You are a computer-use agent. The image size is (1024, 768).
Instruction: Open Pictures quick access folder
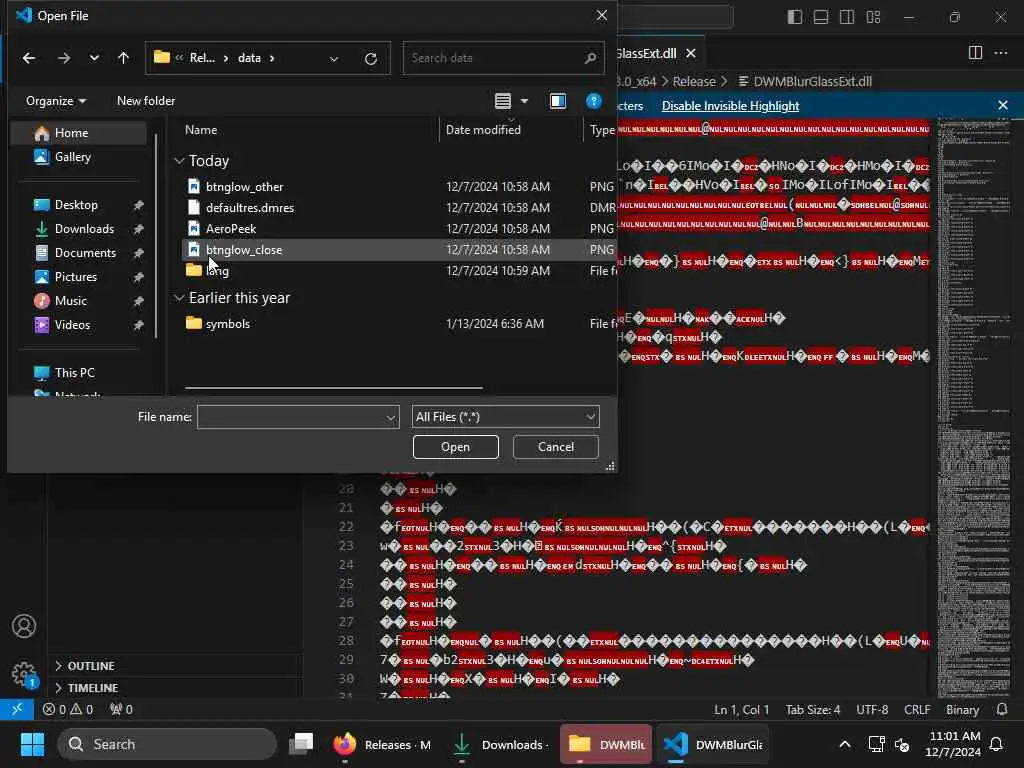pos(78,277)
